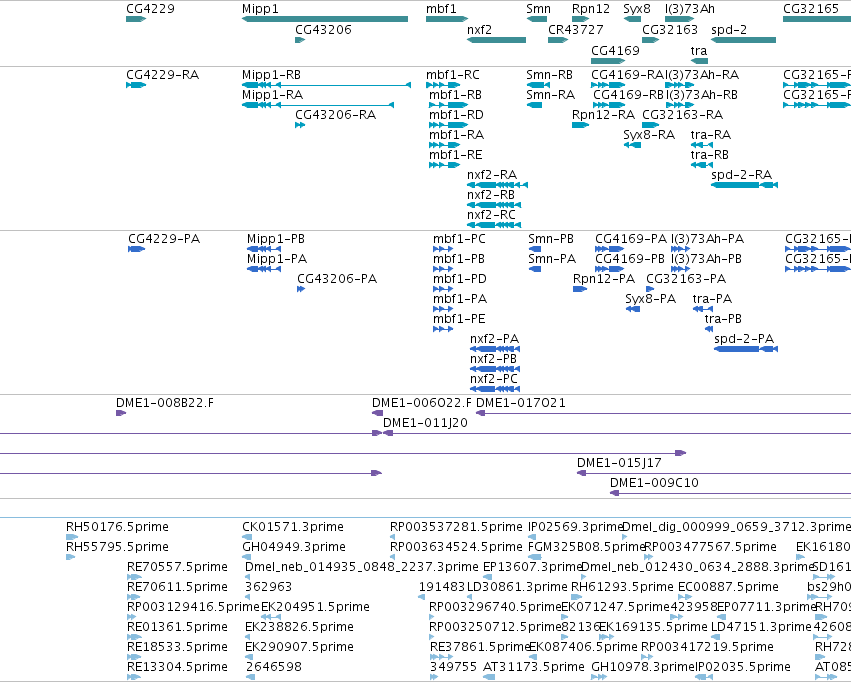
Task: Select the mbf1-PC protein
Action: coord(443,249)
